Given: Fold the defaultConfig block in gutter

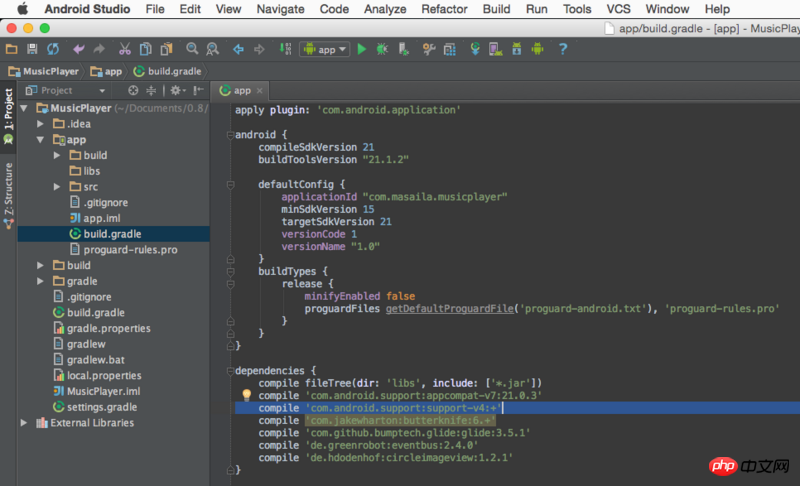Looking at the screenshot, I should [230, 185].
